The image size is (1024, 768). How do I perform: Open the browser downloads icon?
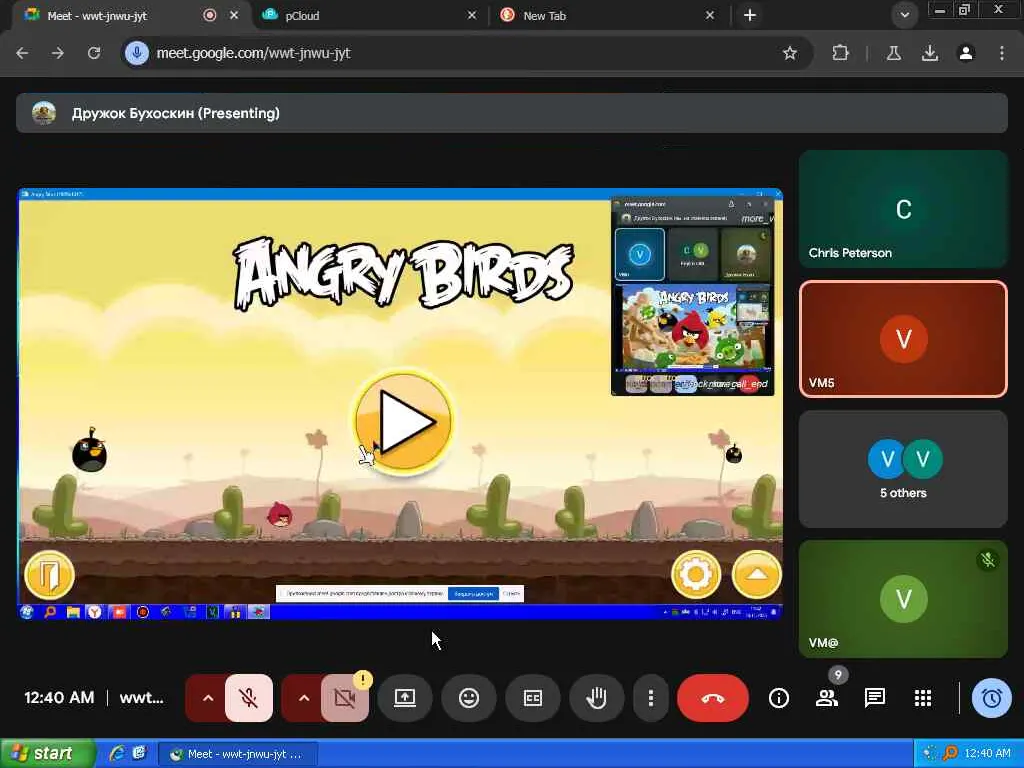[x=930, y=53]
